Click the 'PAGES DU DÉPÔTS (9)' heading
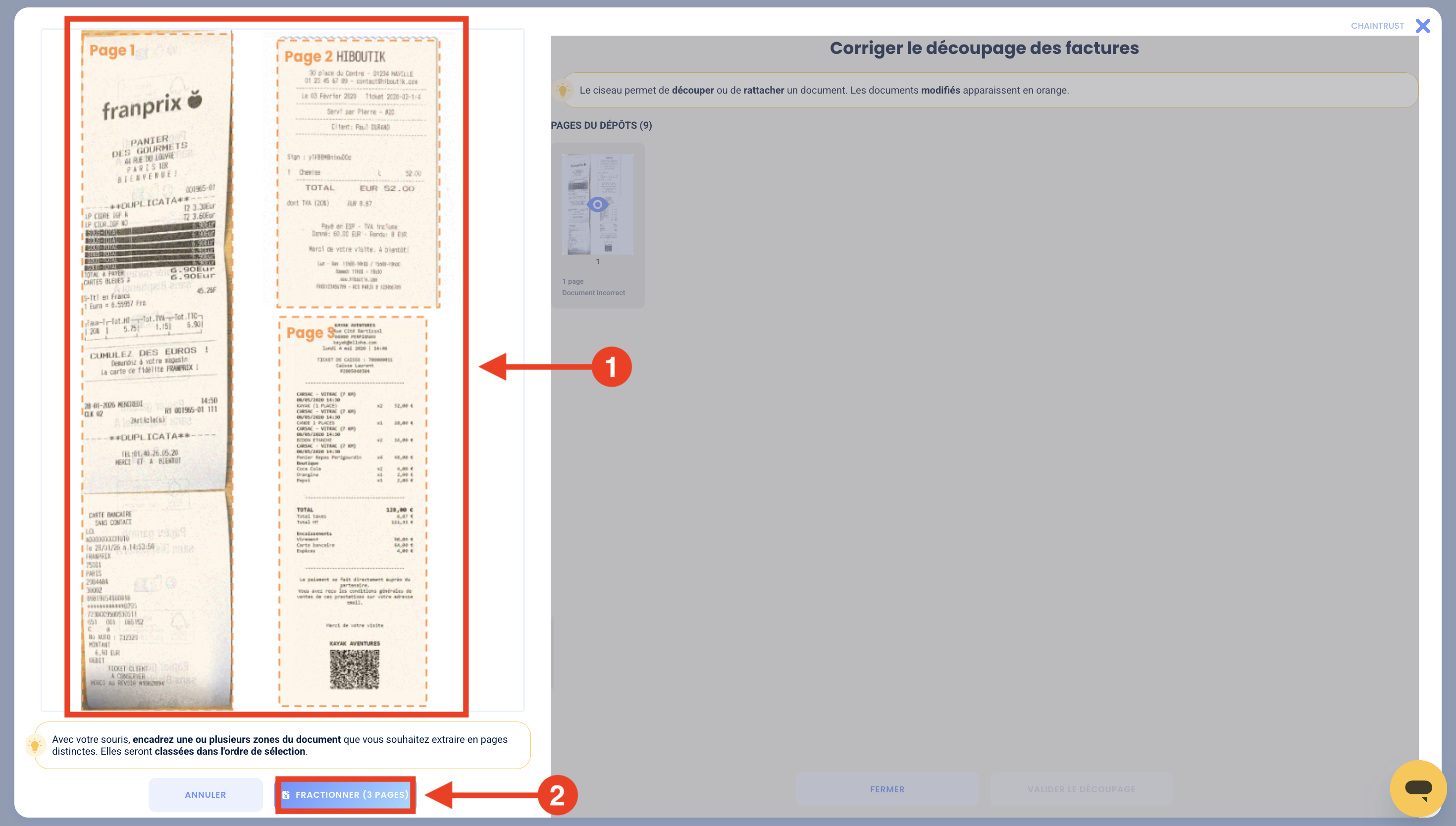 point(601,125)
